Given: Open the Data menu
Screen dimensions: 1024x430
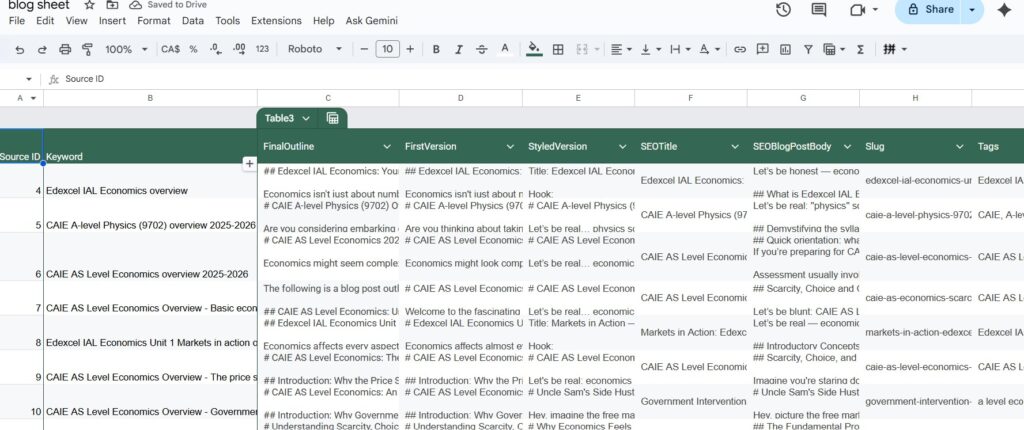Looking at the screenshot, I should (193, 20).
